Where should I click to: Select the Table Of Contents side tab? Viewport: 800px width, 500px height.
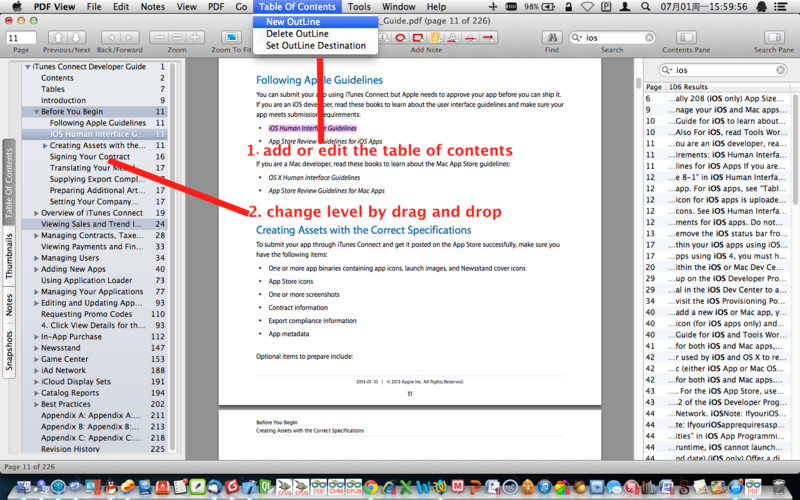[9, 183]
